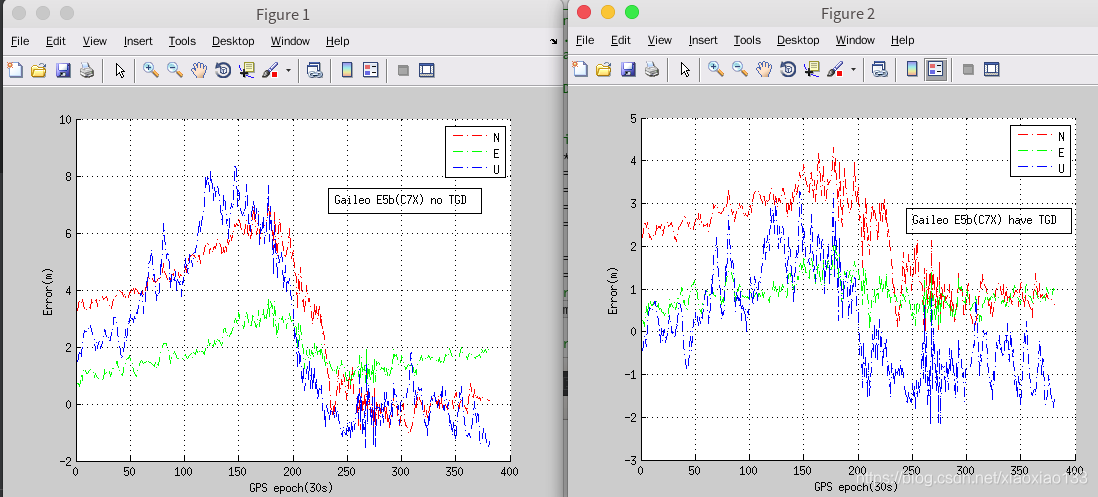
Task: Select Rotate 3D tool in Figure 1
Action: (x=223, y=69)
